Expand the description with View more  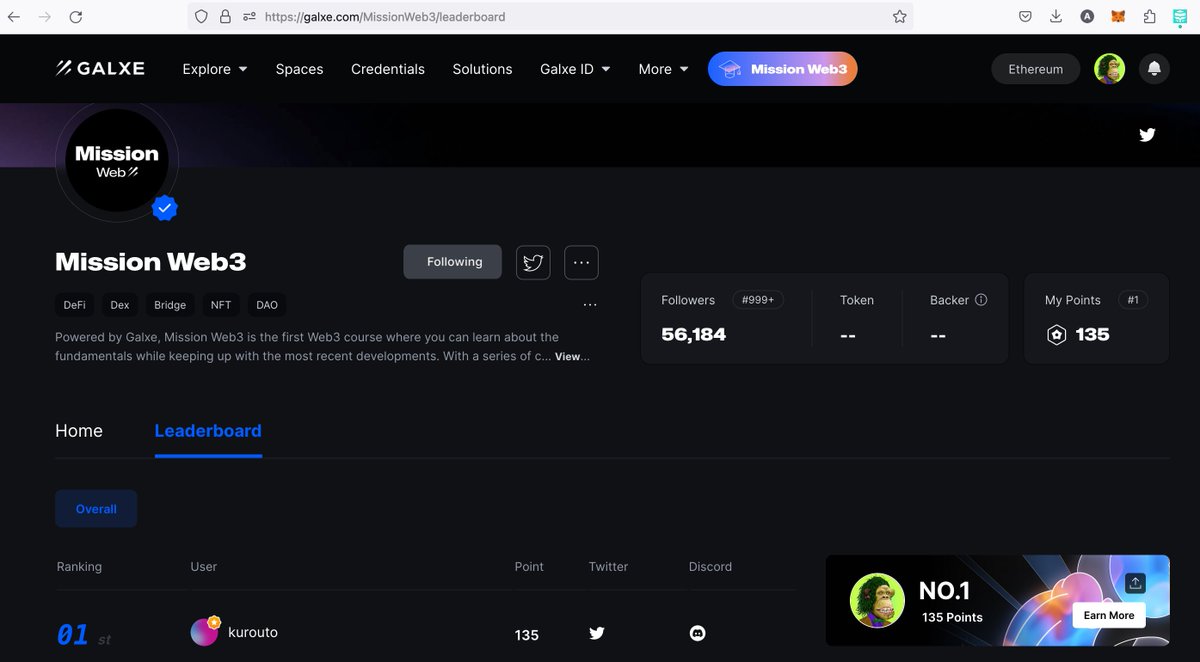572,356
